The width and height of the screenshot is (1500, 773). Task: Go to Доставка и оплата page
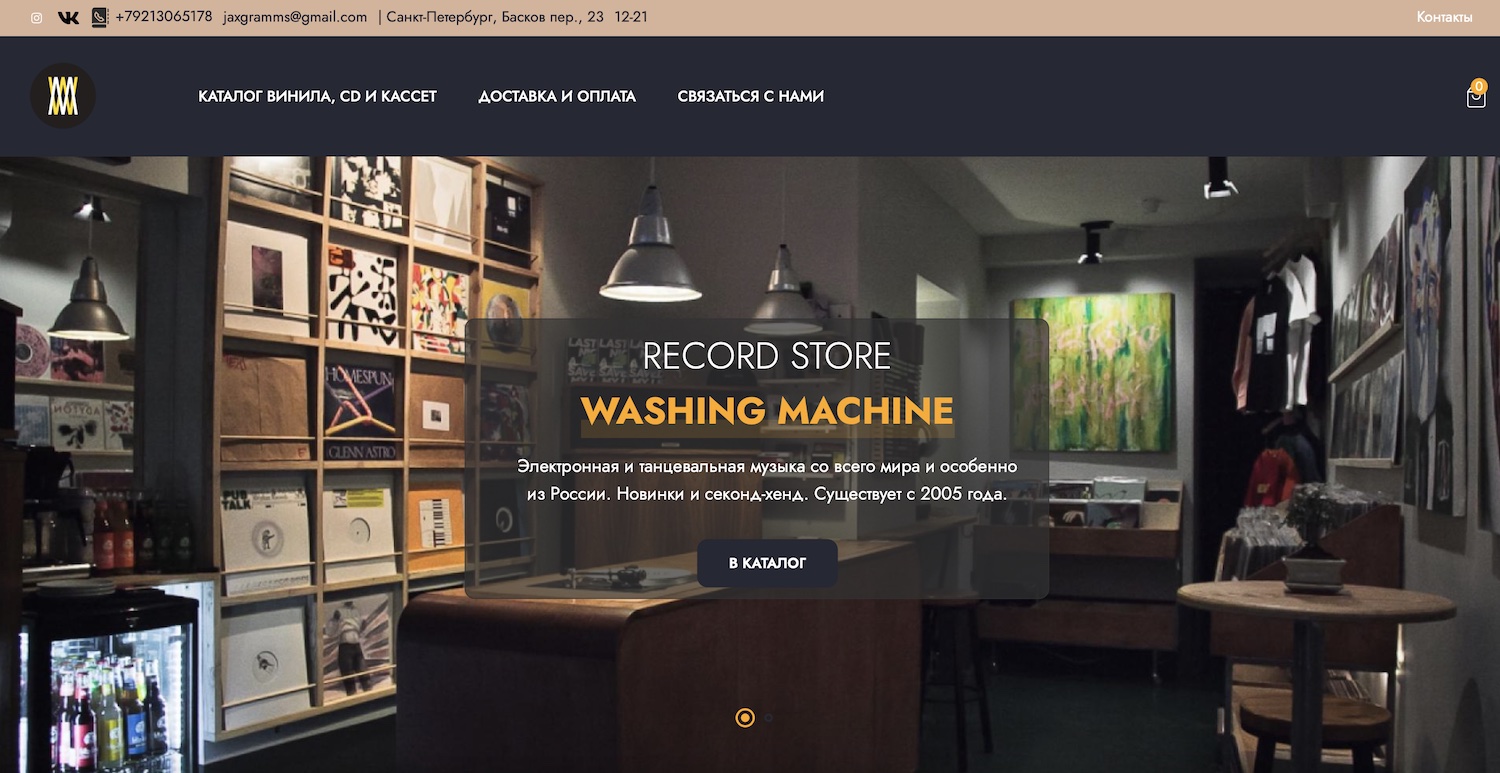point(557,96)
